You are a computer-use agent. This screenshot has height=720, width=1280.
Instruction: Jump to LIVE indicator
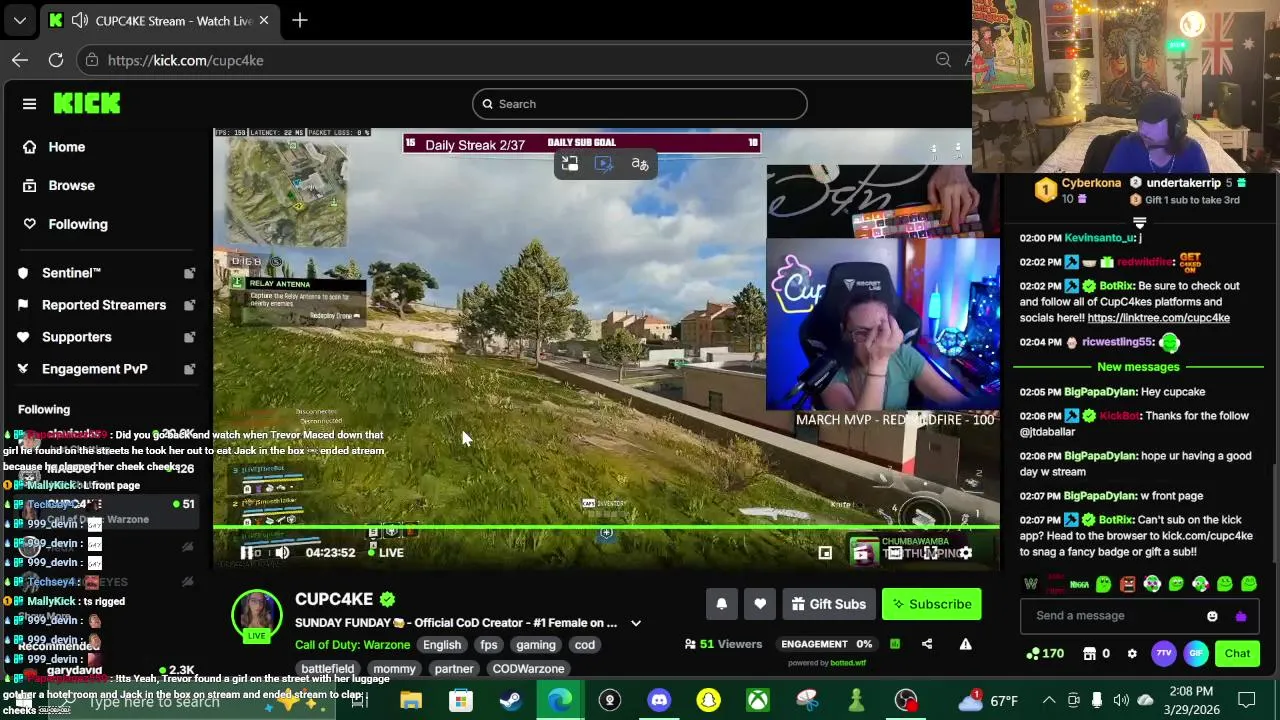click(386, 553)
